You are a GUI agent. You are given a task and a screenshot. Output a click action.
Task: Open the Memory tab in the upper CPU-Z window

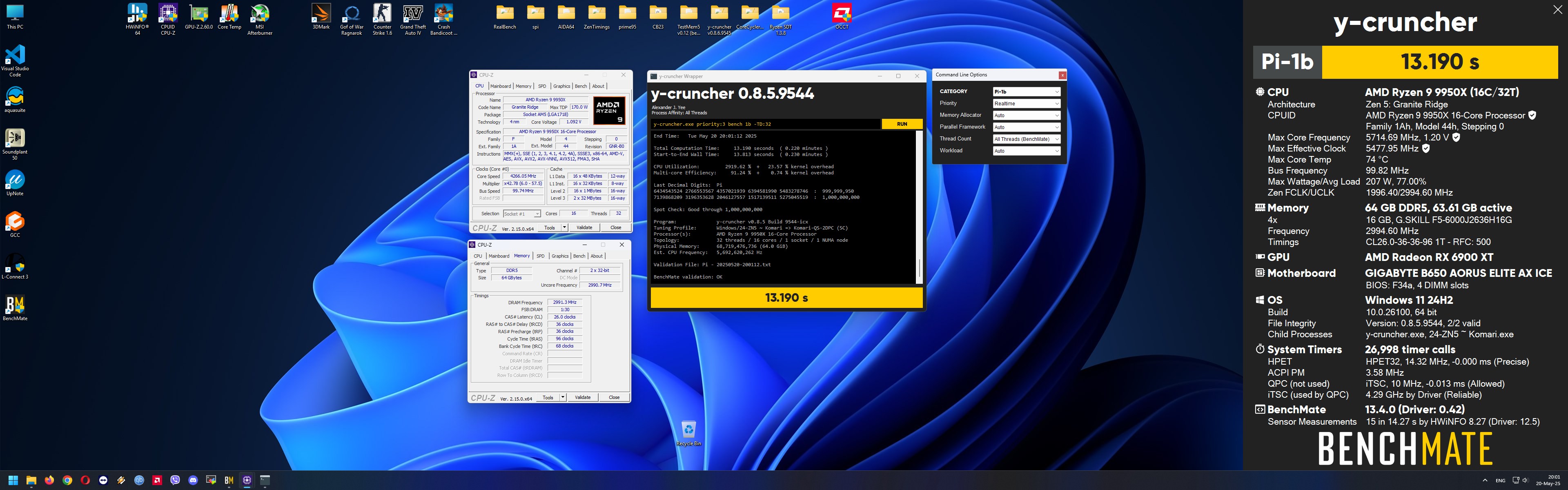523,86
